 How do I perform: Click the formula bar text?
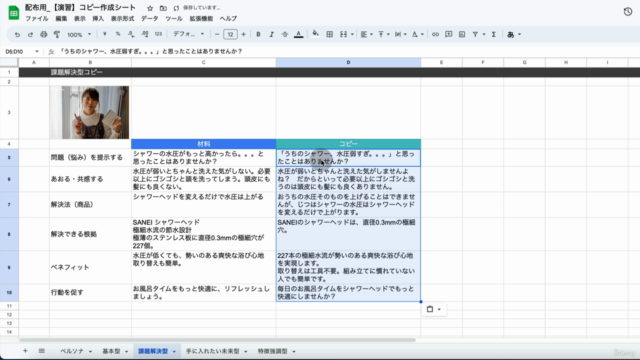[151, 51]
